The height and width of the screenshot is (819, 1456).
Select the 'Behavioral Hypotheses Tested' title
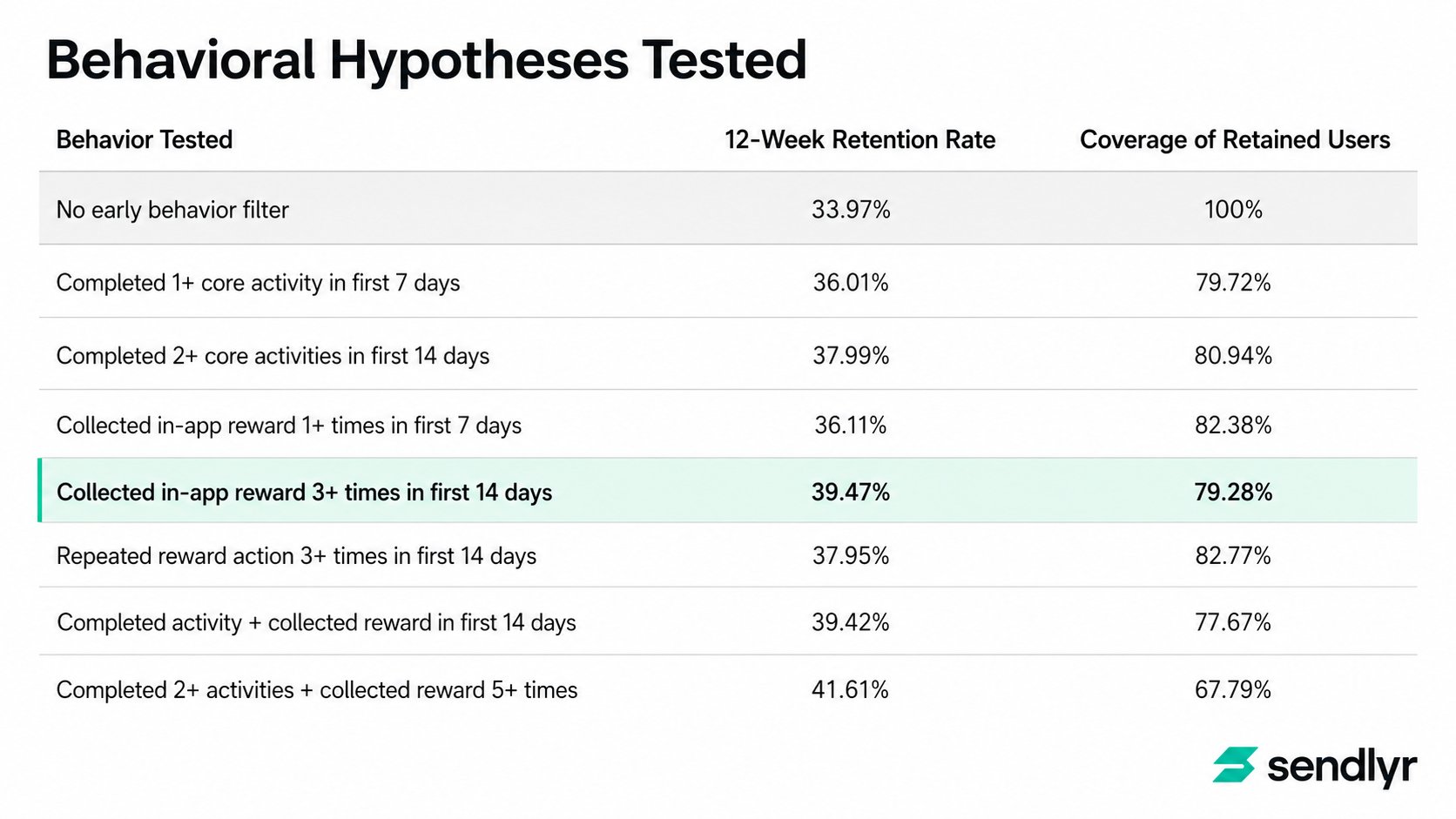click(x=427, y=60)
